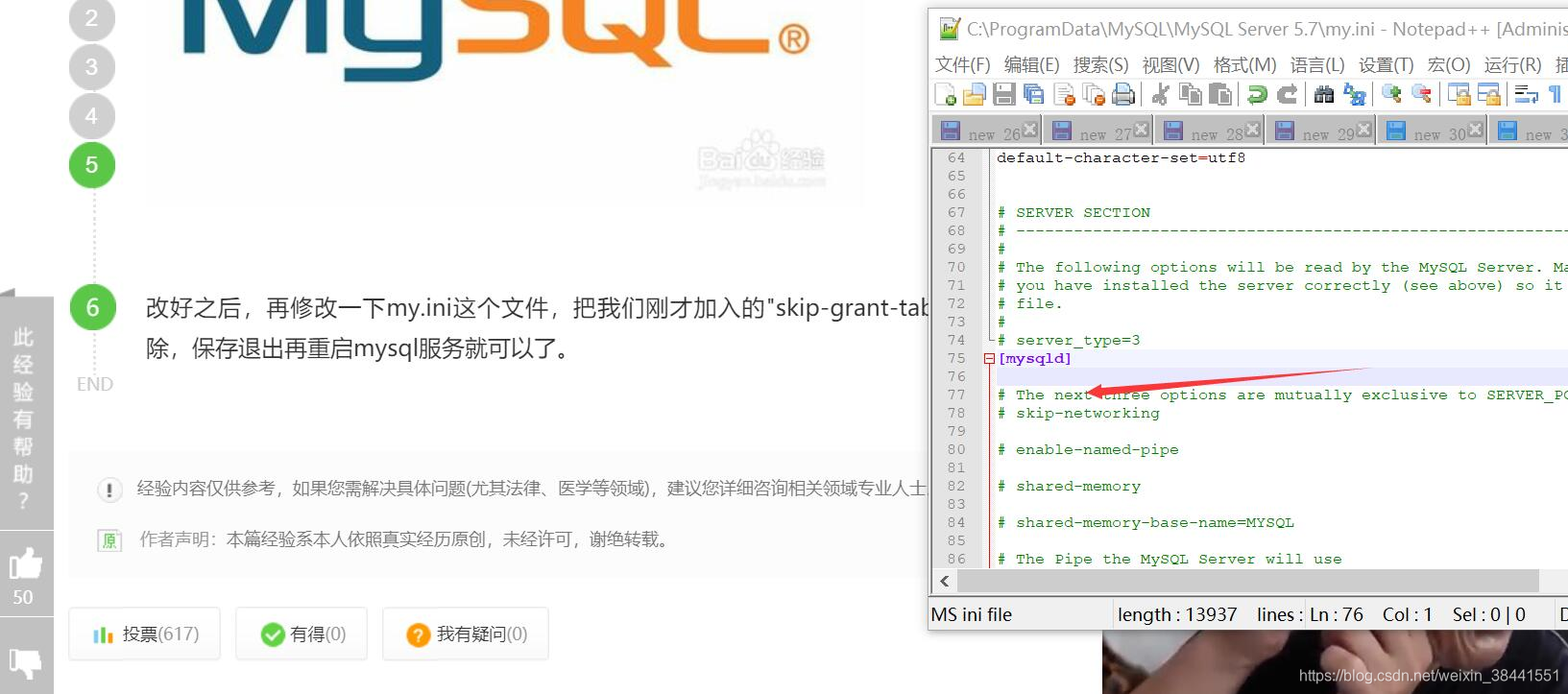Viewport: 1568px width, 694px height.
Task: Click the MySQL logo image
Action: click(495, 38)
